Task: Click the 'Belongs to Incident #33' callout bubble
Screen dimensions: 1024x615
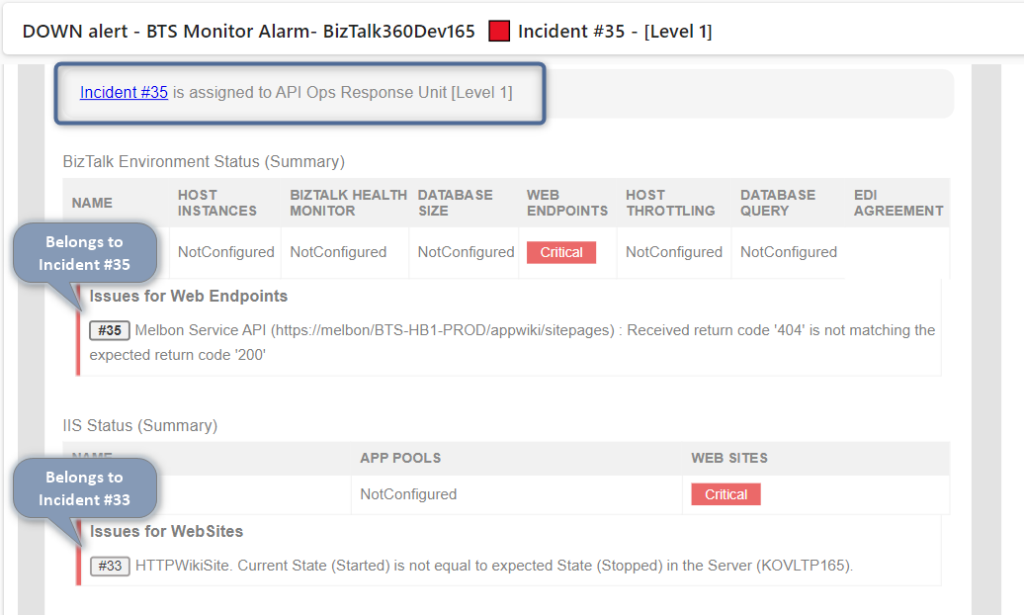Action: pos(84,488)
